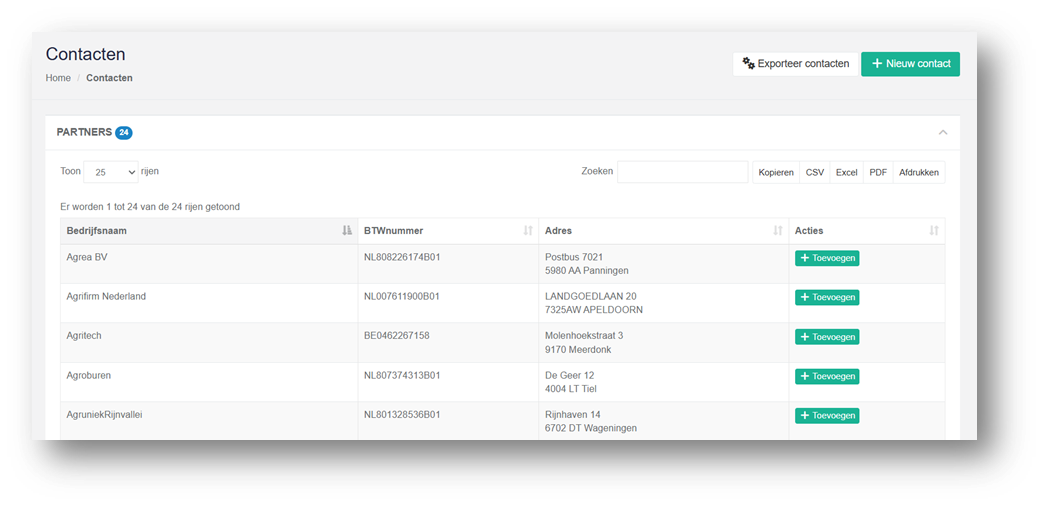Click plus icon in Agrea BV row

(804, 258)
